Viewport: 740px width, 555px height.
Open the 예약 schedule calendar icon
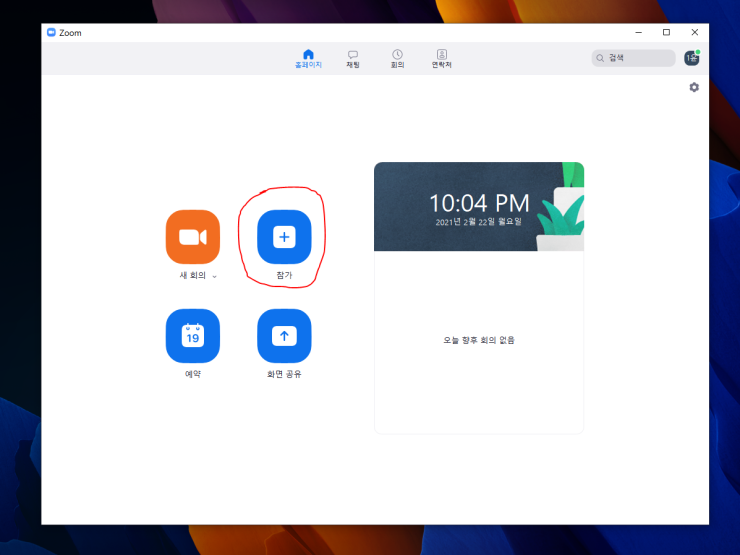point(193,336)
